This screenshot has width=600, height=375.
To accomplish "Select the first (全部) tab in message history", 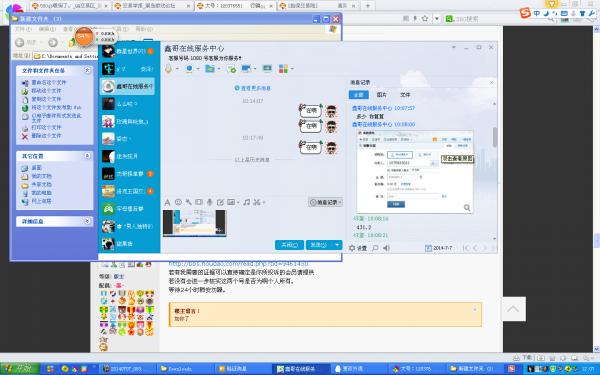I will pos(359,95).
